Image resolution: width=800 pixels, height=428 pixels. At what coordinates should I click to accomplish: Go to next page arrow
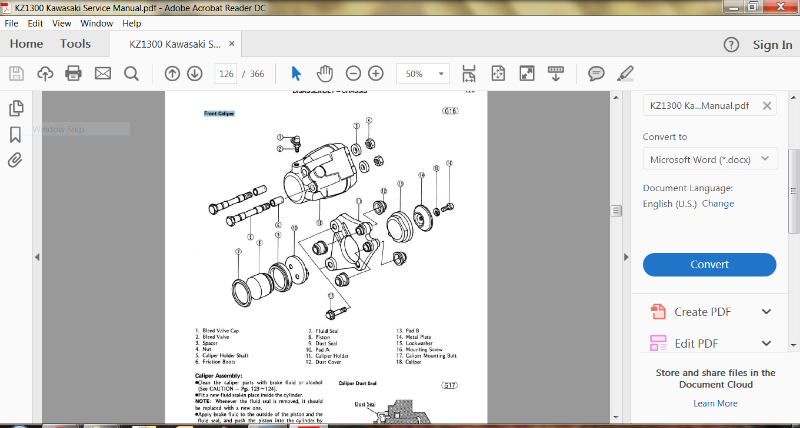point(194,73)
